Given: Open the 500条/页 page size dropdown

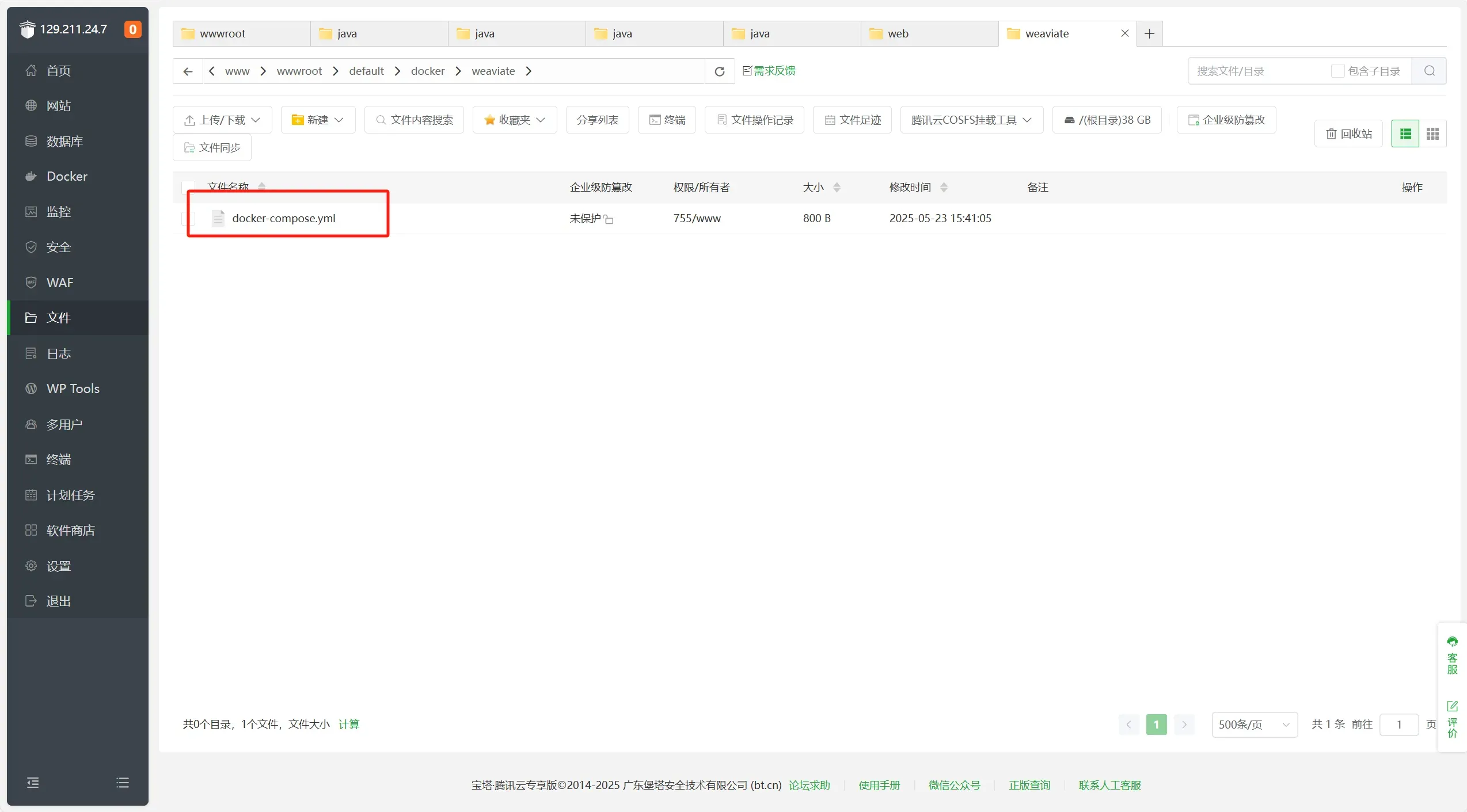Looking at the screenshot, I should pos(1254,725).
